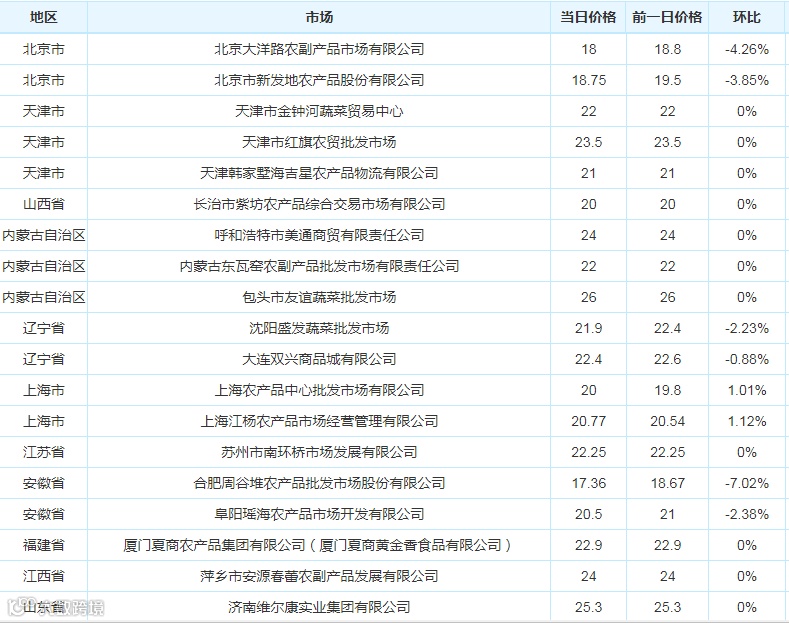Screen dimensions: 789x623
Task: Click the -0.88% change value
Action: (747, 359)
